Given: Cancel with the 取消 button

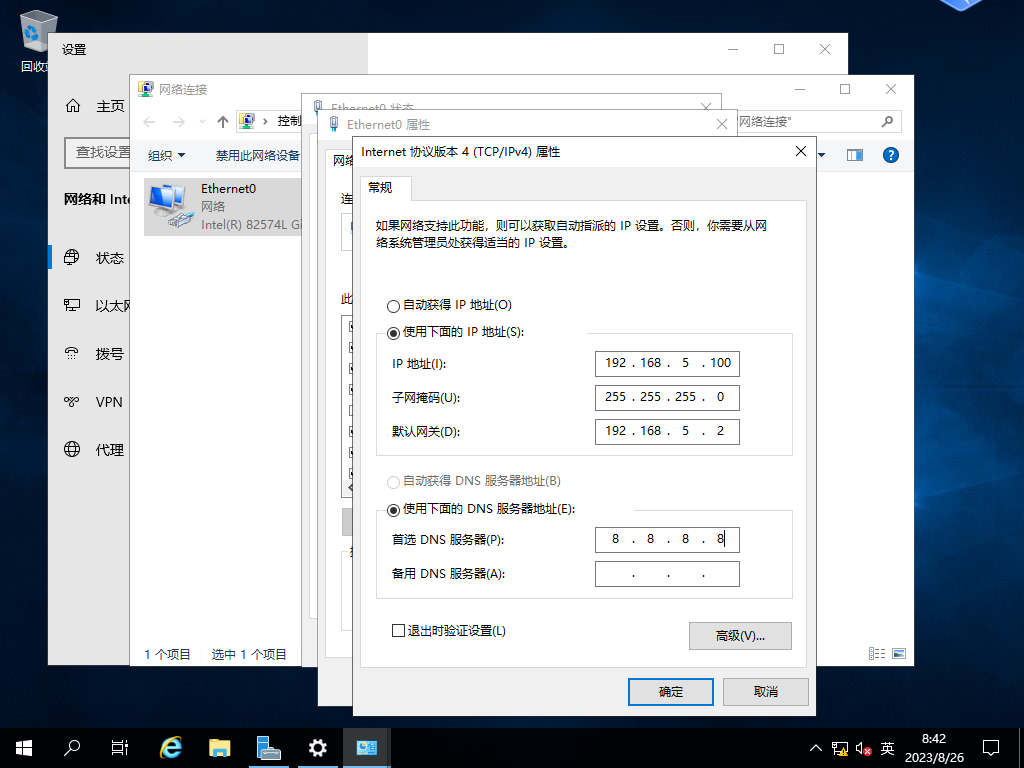Looking at the screenshot, I should (x=765, y=692).
